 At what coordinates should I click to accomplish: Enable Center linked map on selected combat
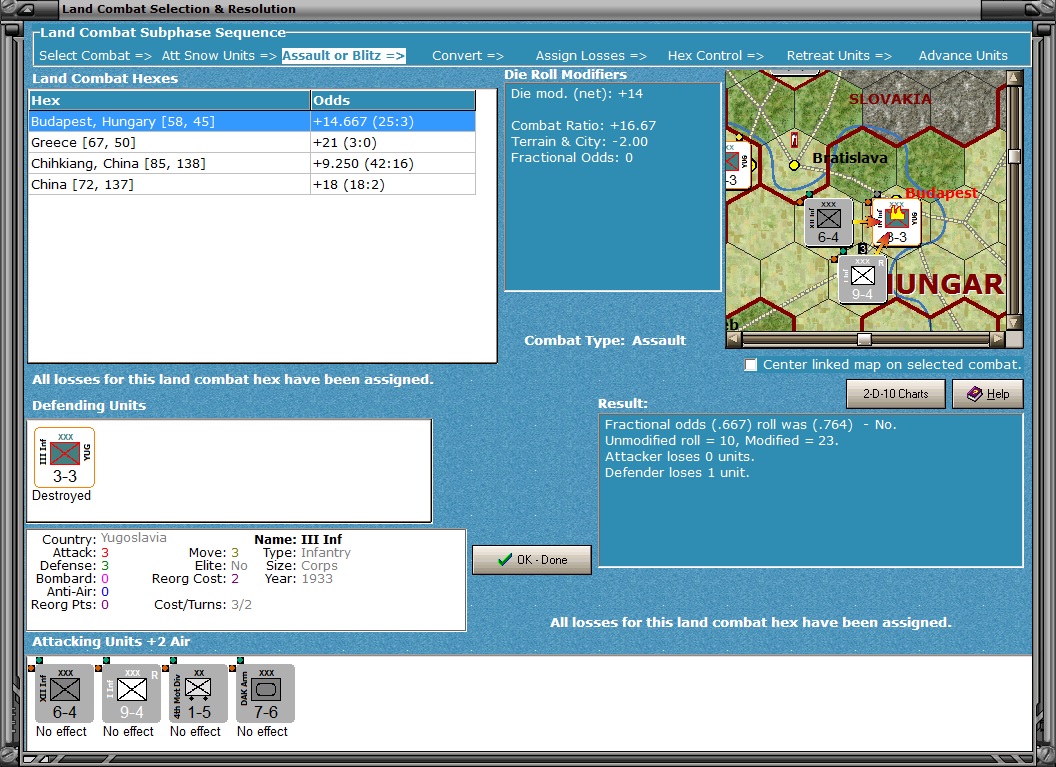click(x=750, y=364)
